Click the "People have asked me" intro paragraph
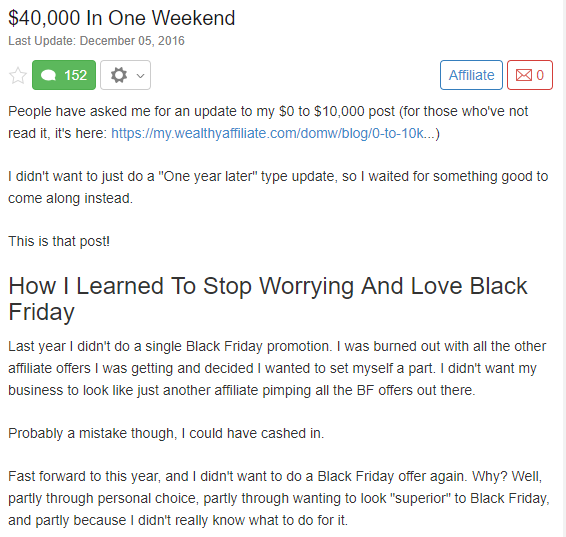Image resolution: width=566 pixels, height=537 pixels. coord(268,122)
